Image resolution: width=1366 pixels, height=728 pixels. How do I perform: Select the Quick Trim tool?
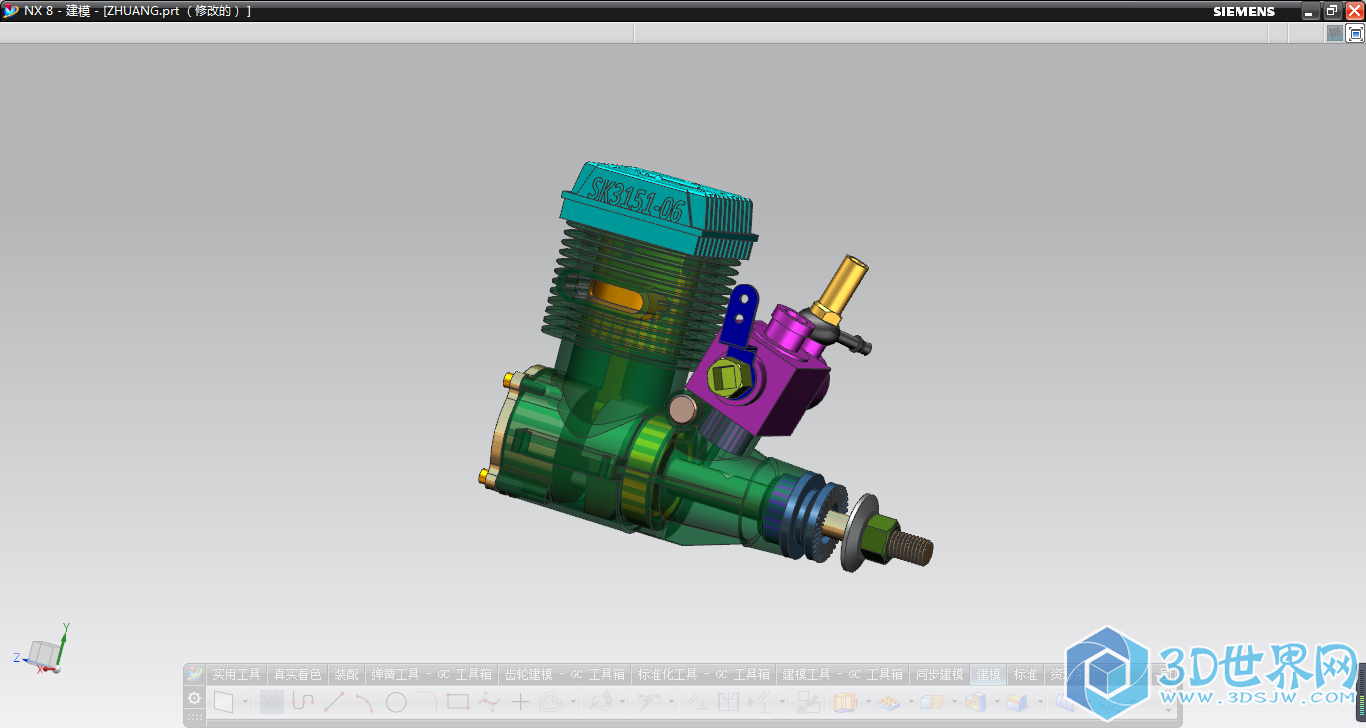602,701
